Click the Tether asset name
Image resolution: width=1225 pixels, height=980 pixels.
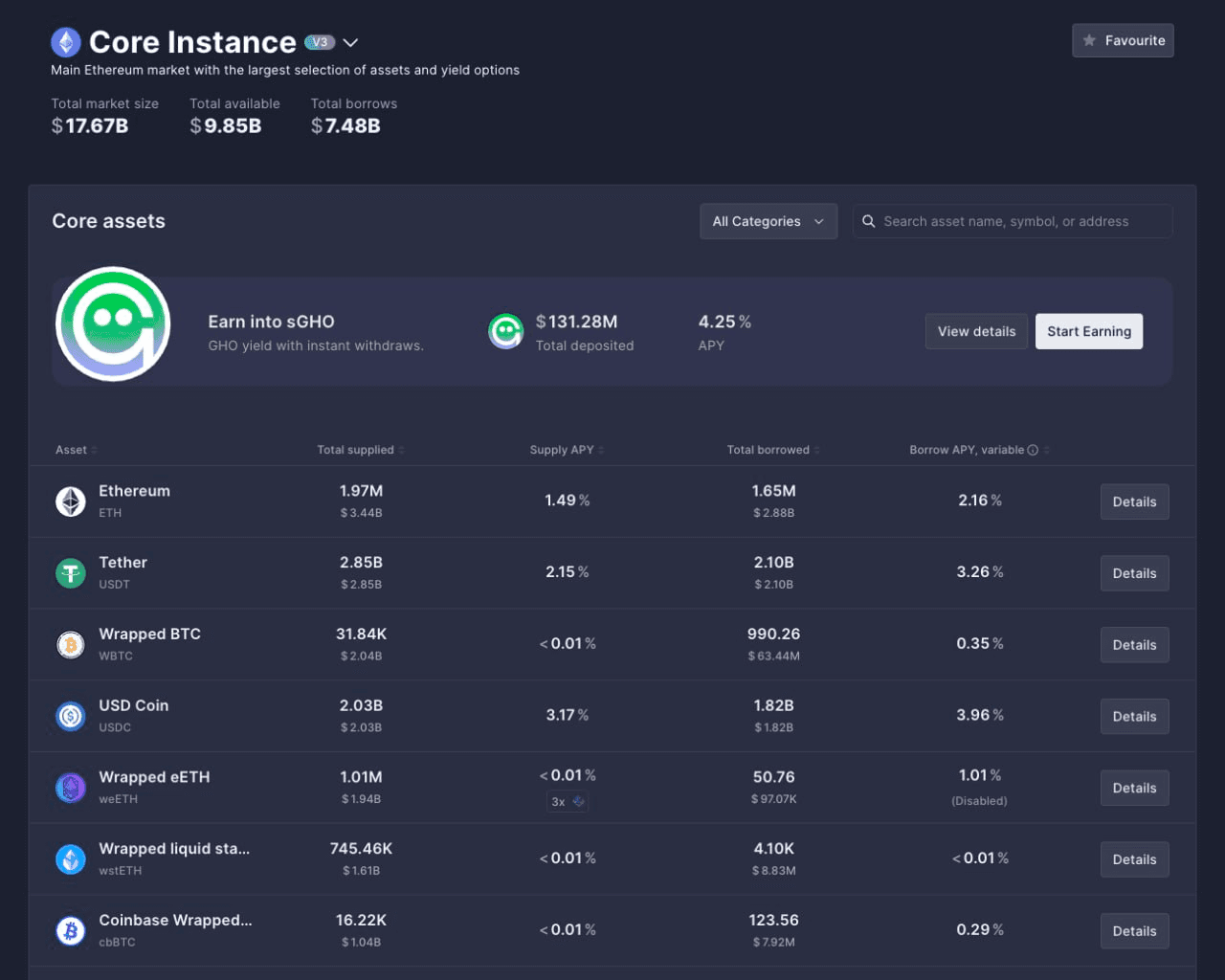pos(122,563)
